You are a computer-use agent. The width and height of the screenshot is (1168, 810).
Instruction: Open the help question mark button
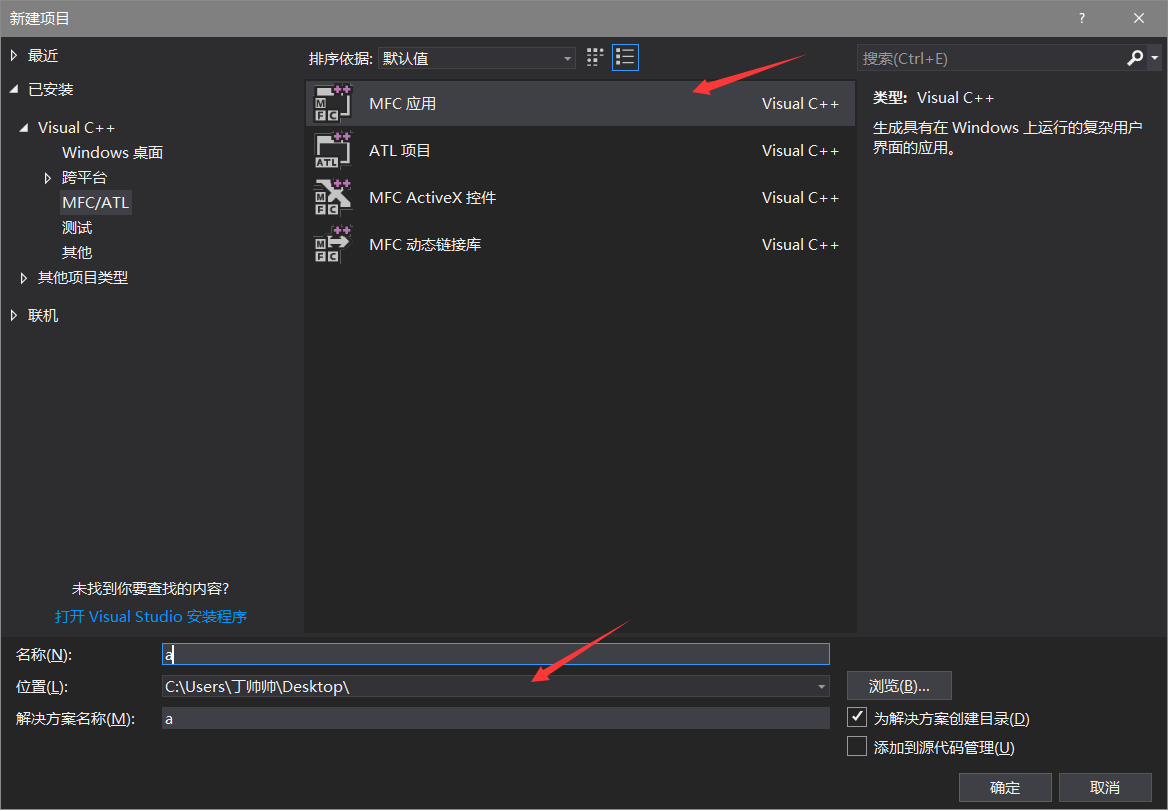[x=1082, y=18]
